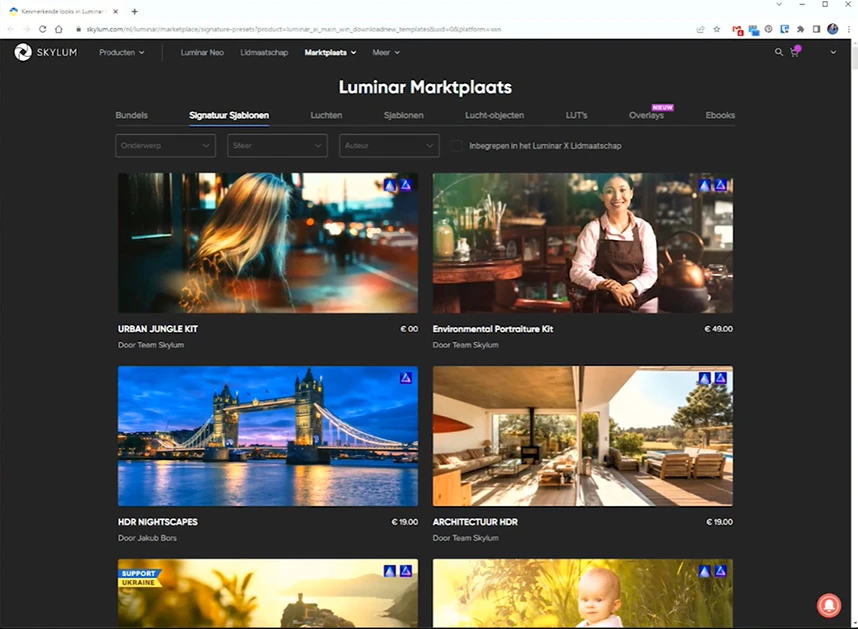Click the Gmail extension icon

(737, 30)
